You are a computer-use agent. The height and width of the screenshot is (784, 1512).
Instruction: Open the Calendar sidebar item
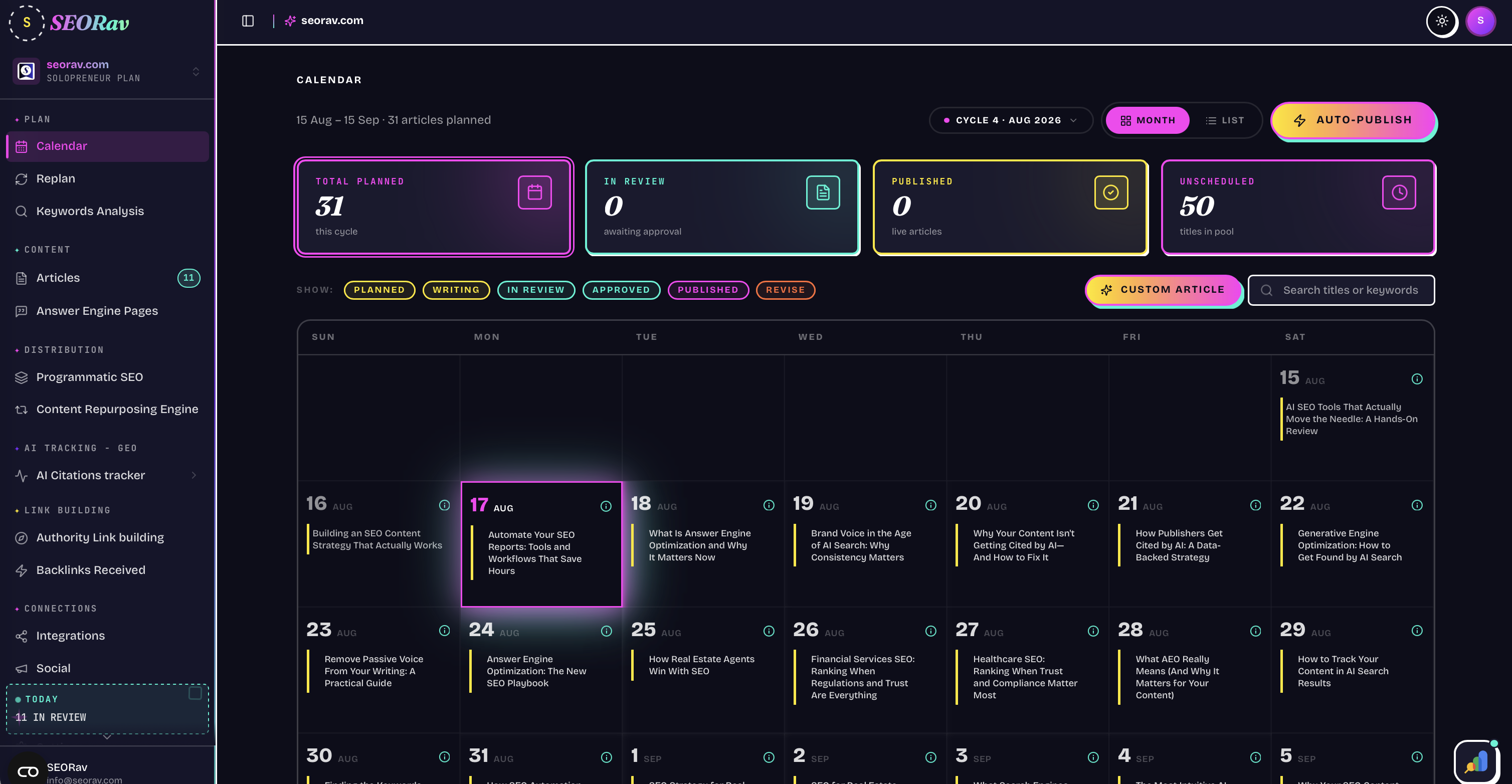coord(107,146)
